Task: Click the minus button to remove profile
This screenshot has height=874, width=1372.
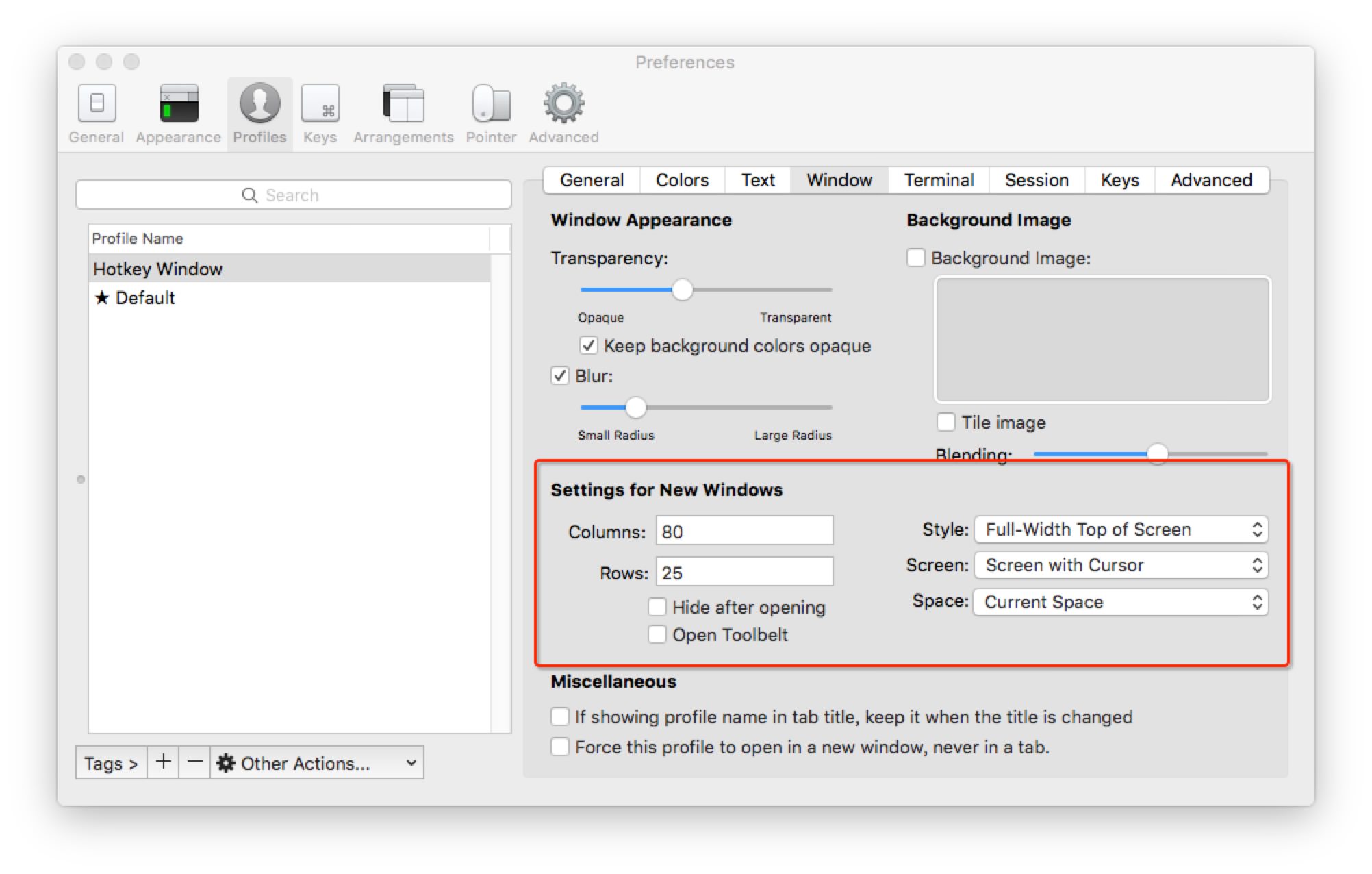Action: tap(195, 762)
